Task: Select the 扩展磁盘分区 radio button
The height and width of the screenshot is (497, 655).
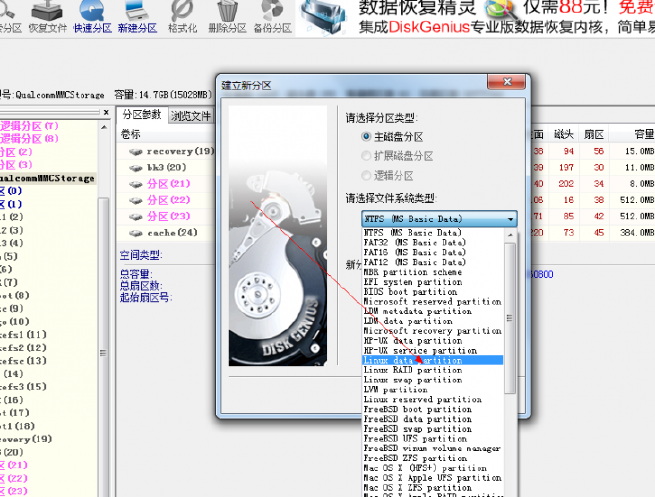Action: pos(366,156)
